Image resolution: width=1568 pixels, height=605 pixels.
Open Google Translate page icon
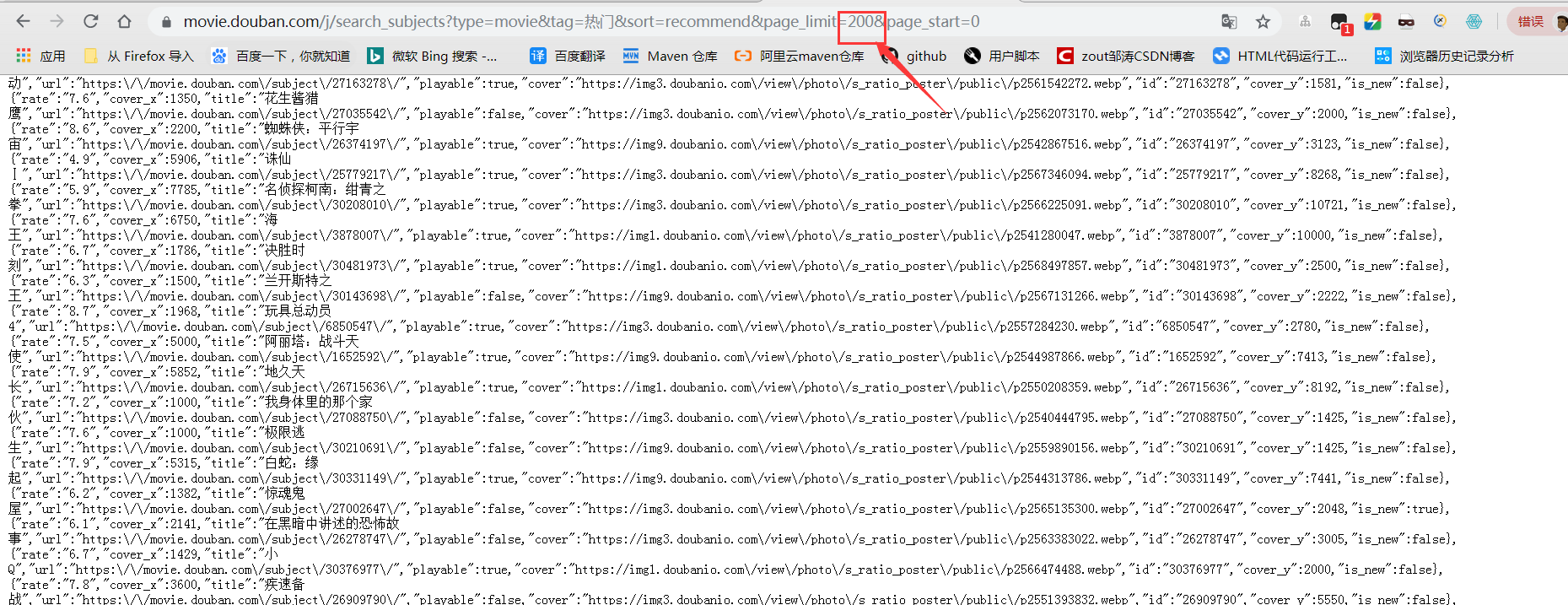(x=1229, y=22)
